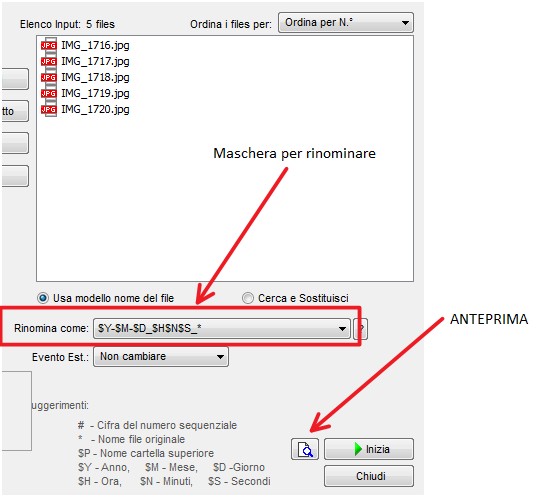The width and height of the screenshot is (538, 502).
Task: Click the preview icon button beside Inizia
Action: click(305, 449)
